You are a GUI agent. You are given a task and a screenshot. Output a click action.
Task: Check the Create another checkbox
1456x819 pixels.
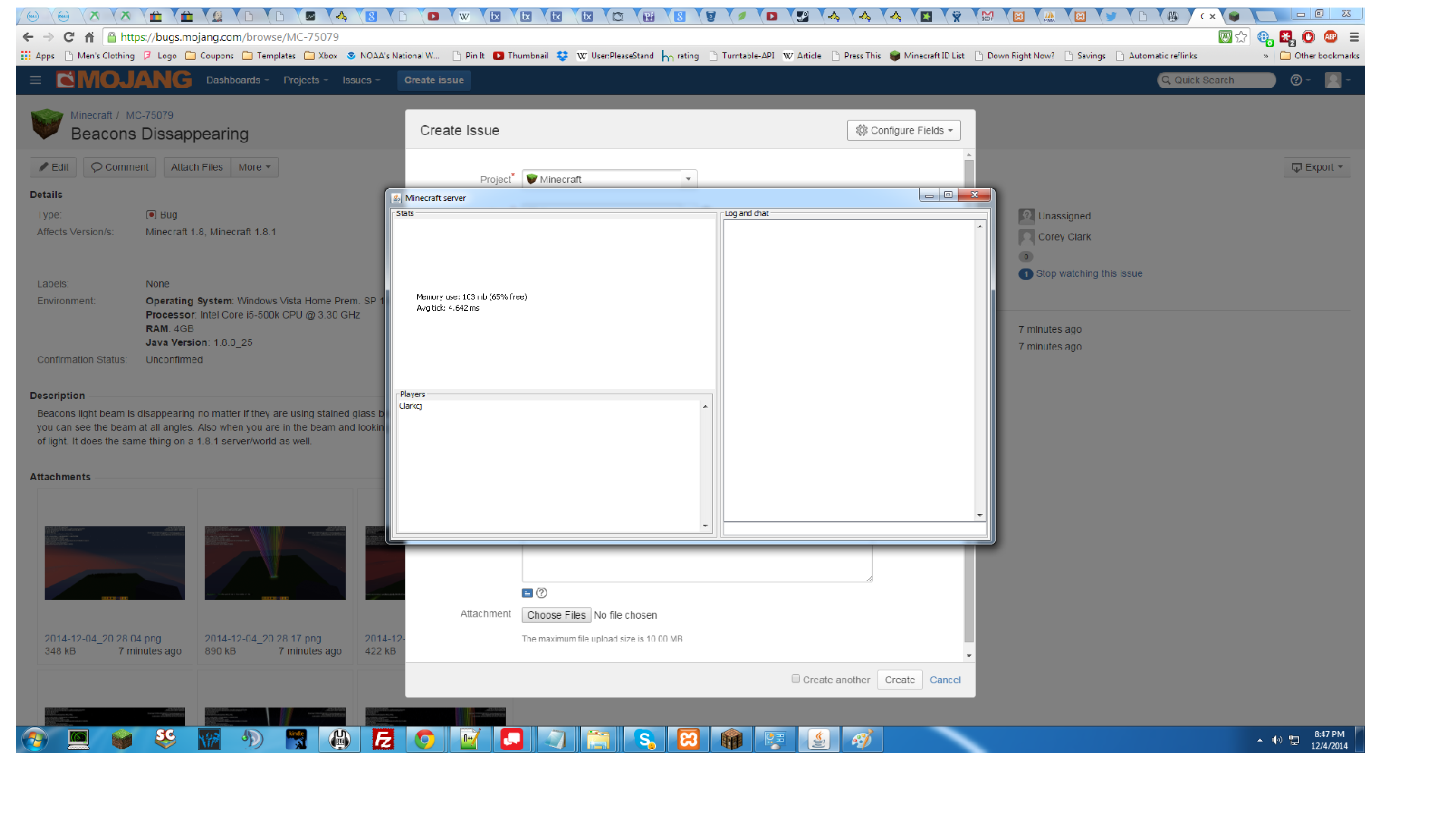click(x=795, y=679)
